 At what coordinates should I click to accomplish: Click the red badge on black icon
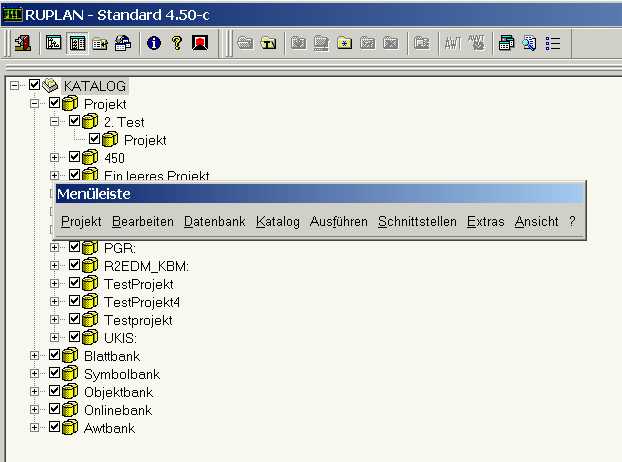click(x=200, y=43)
